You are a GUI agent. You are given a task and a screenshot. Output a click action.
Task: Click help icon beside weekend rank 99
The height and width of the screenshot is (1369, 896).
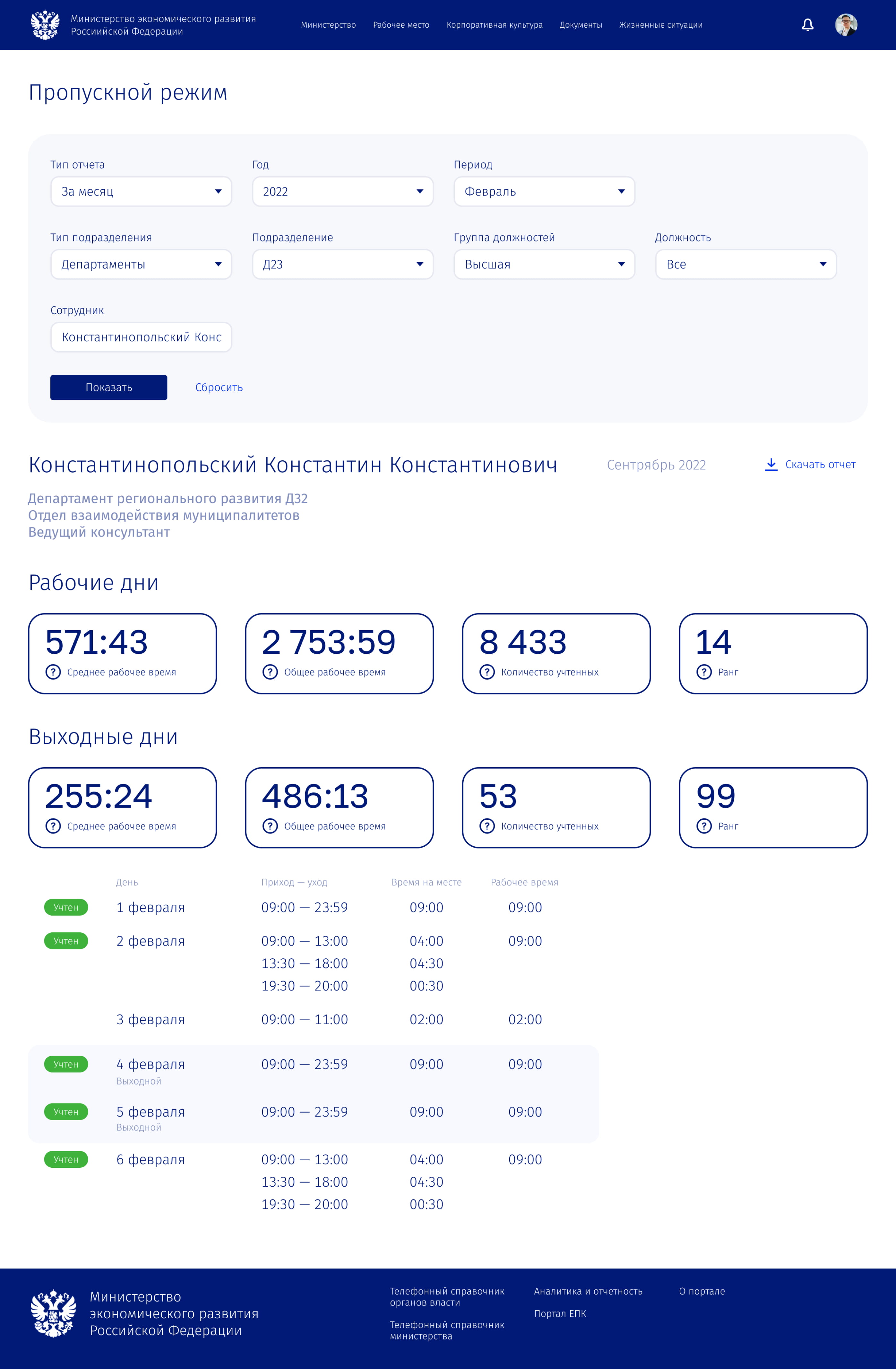click(x=703, y=826)
